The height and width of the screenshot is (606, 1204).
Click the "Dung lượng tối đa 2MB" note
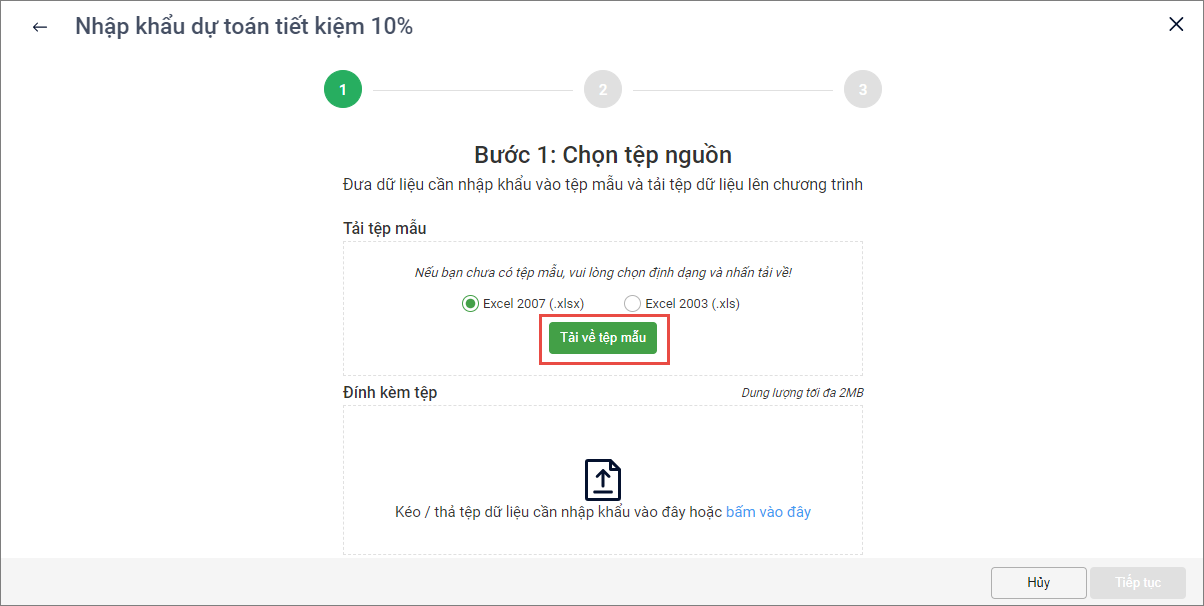point(802,393)
